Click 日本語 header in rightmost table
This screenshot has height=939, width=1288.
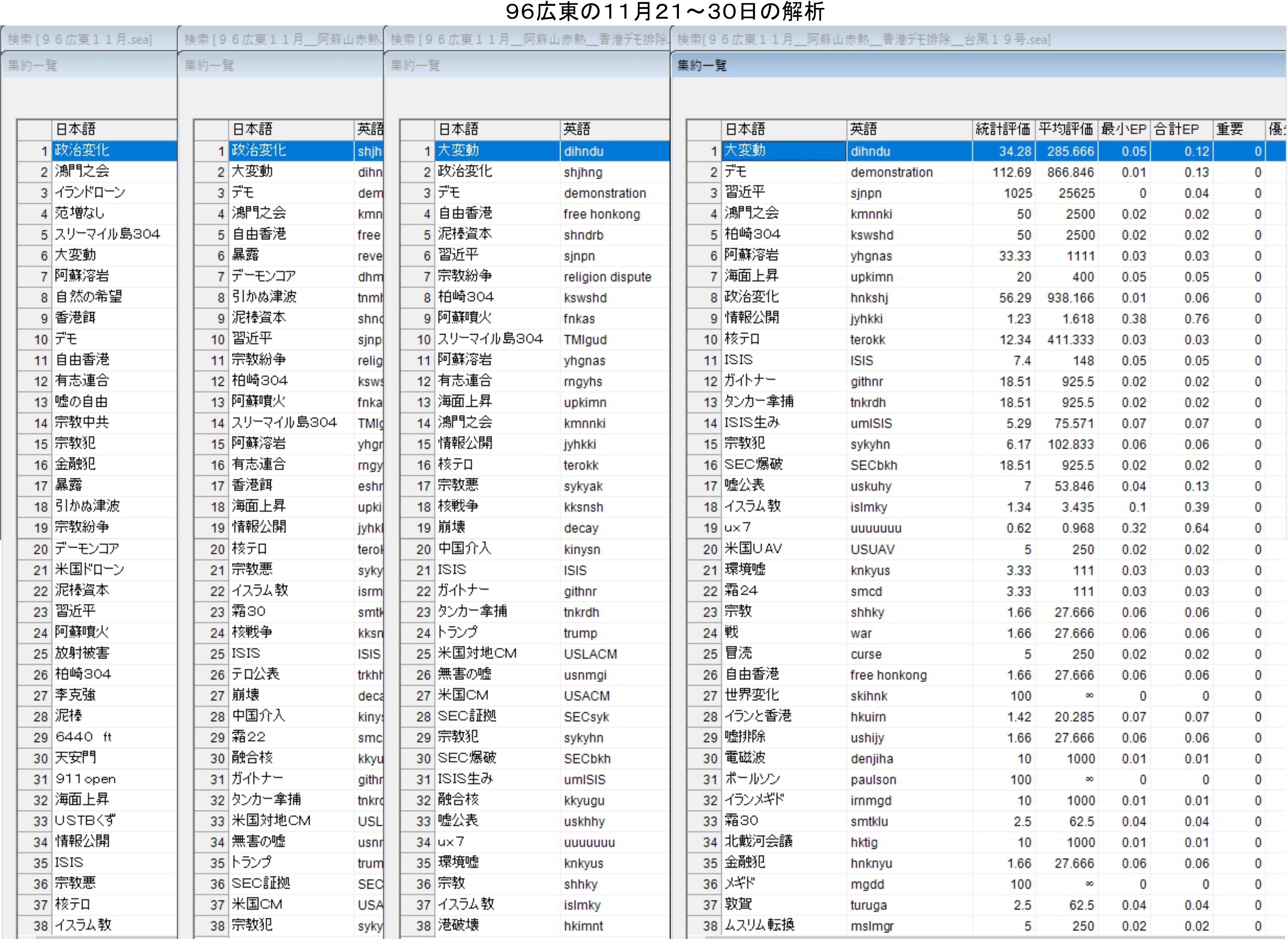745,129
